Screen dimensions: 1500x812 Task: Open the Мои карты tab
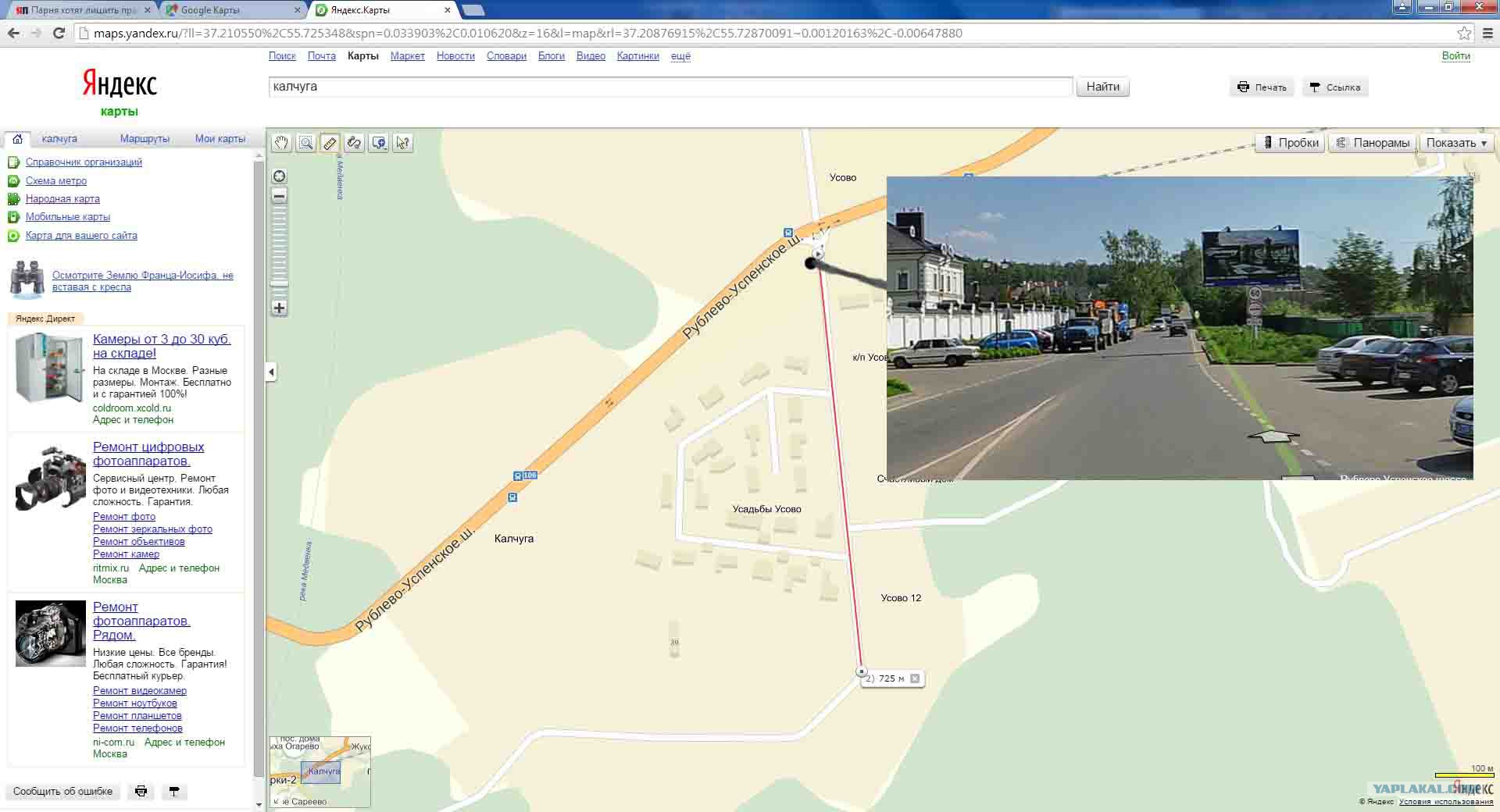point(220,139)
